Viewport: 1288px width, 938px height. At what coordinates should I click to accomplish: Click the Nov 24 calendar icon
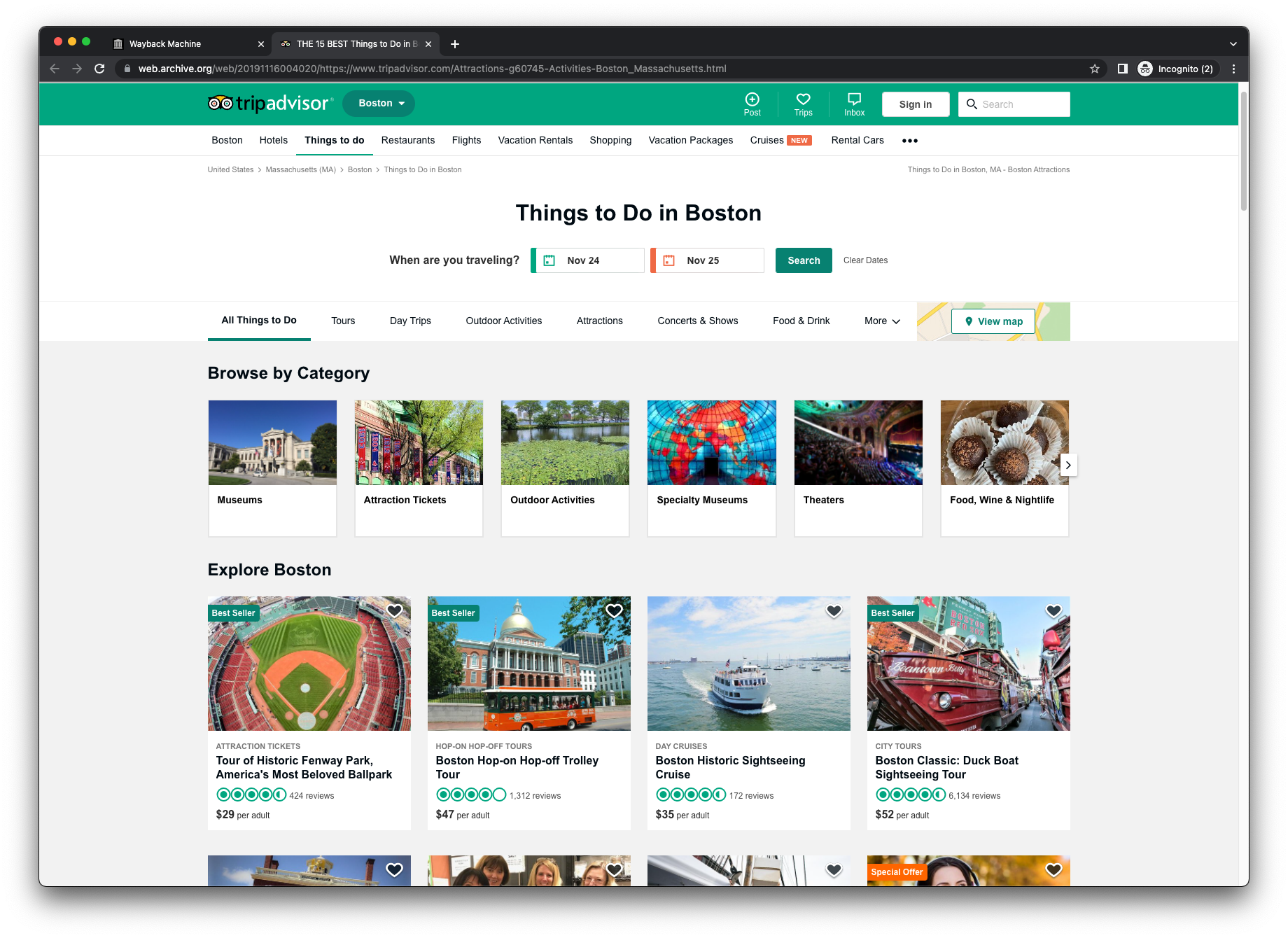coord(550,260)
